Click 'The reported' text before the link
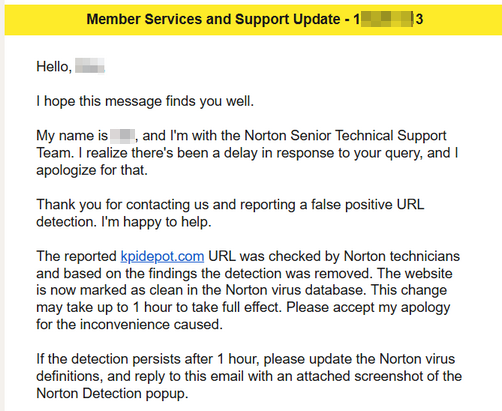The height and width of the screenshot is (411, 502). coord(76,256)
